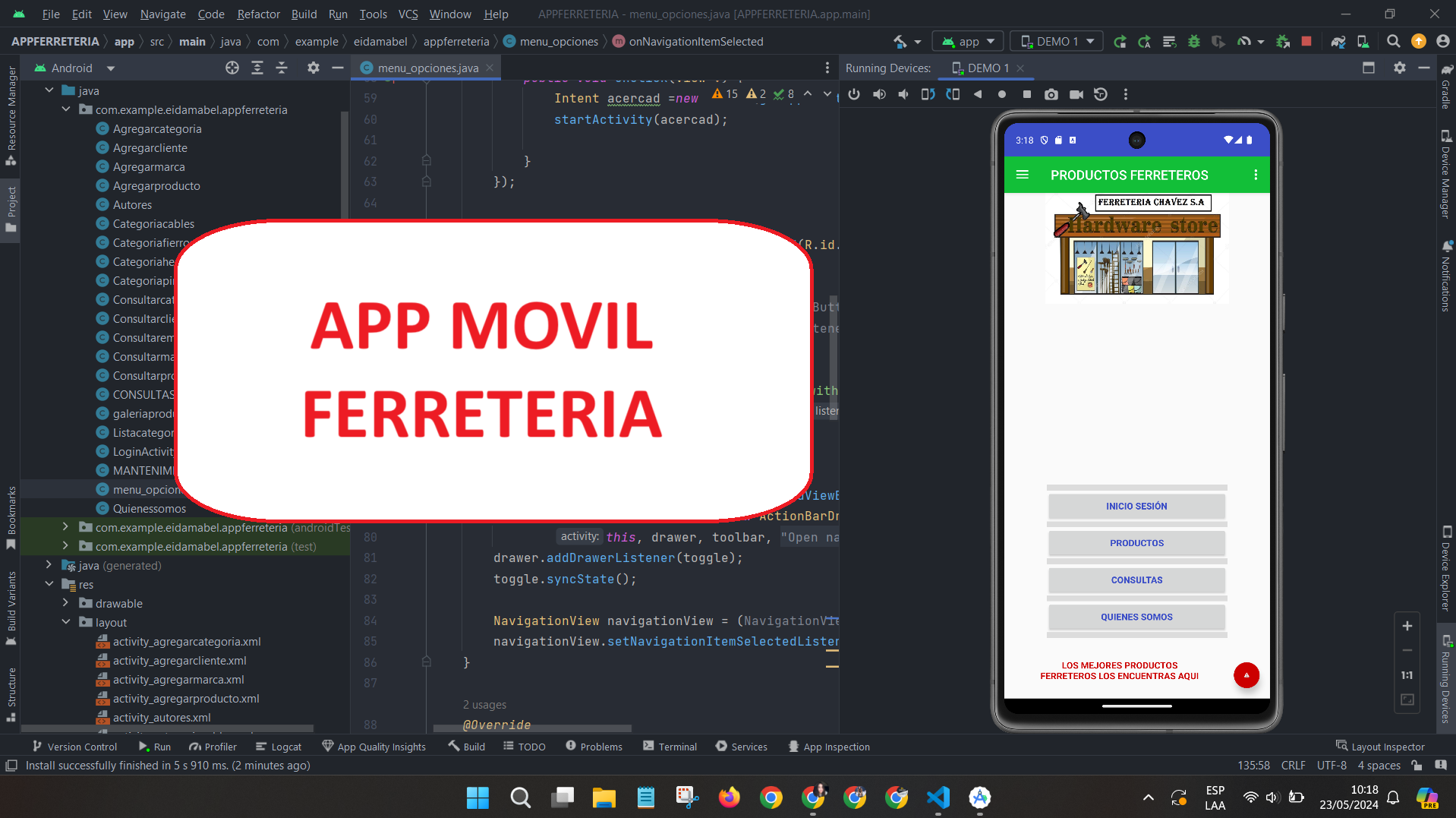The height and width of the screenshot is (818, 1456).
Task: Switch to the Logcat tab
Action: coord(279,747)
